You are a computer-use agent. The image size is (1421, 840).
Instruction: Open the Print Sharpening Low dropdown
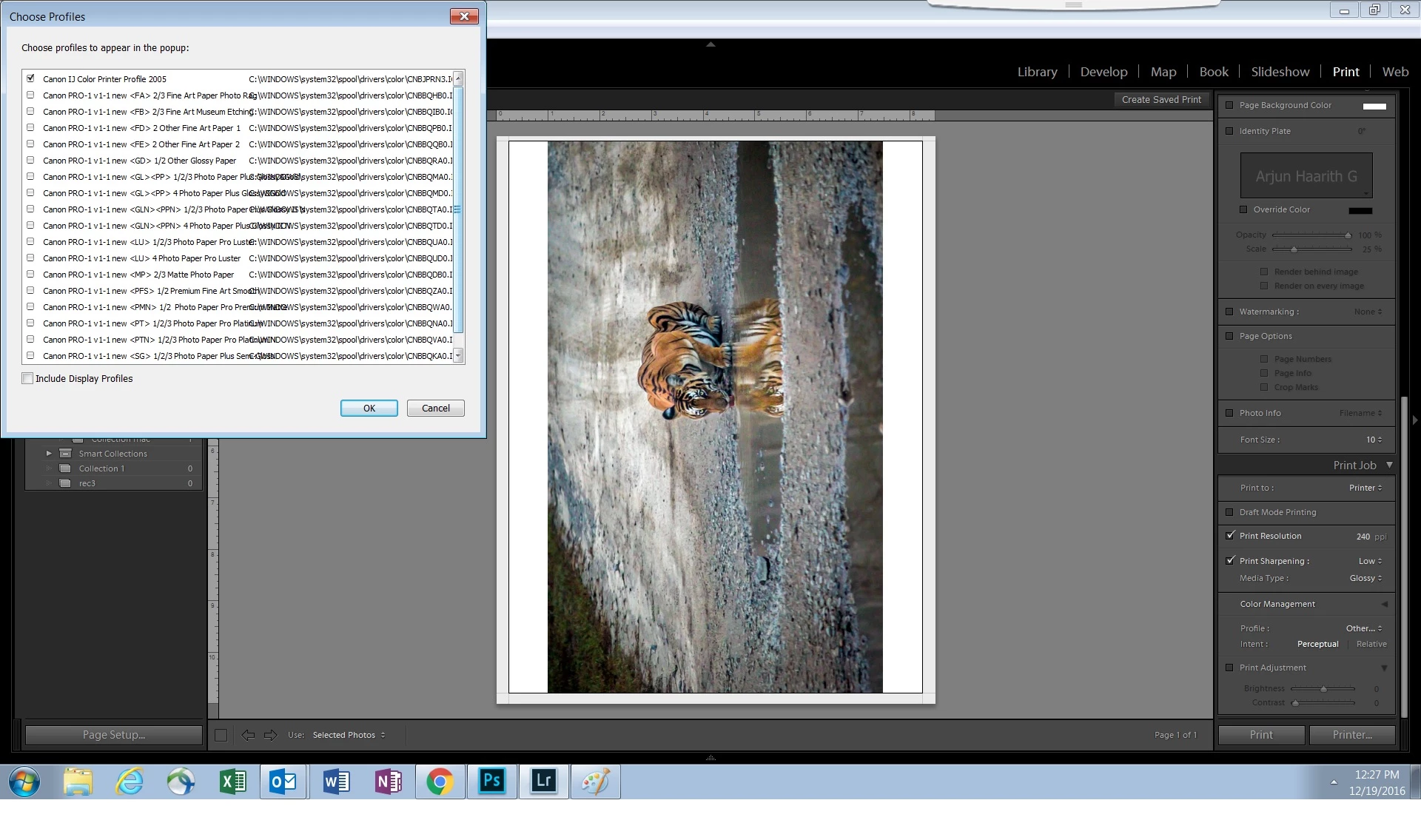point(1370,561)
